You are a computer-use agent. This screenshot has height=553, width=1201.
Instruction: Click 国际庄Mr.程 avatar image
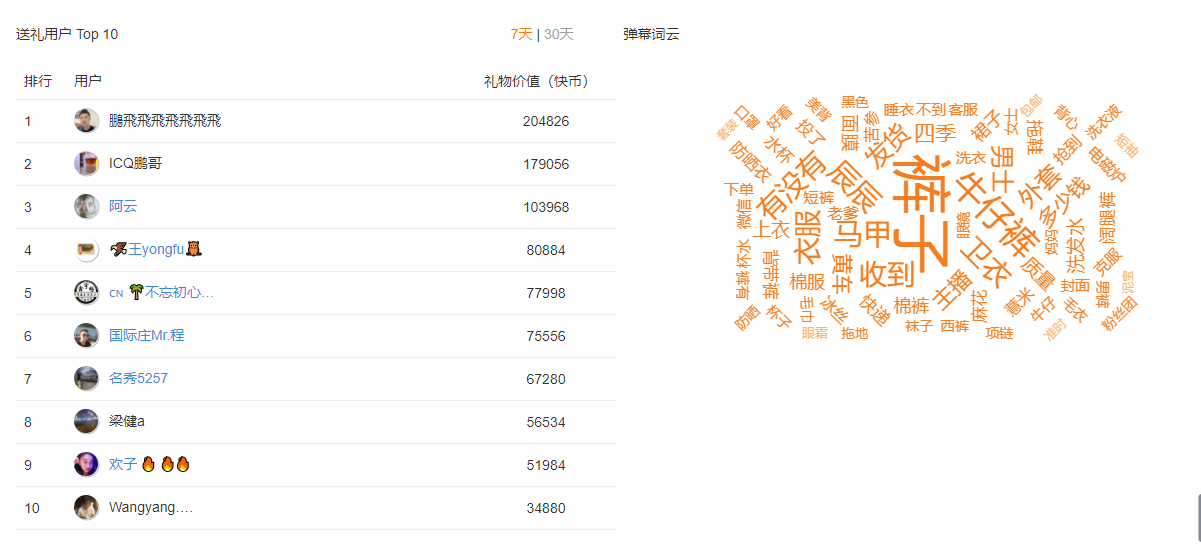click(x=86, y=336)
